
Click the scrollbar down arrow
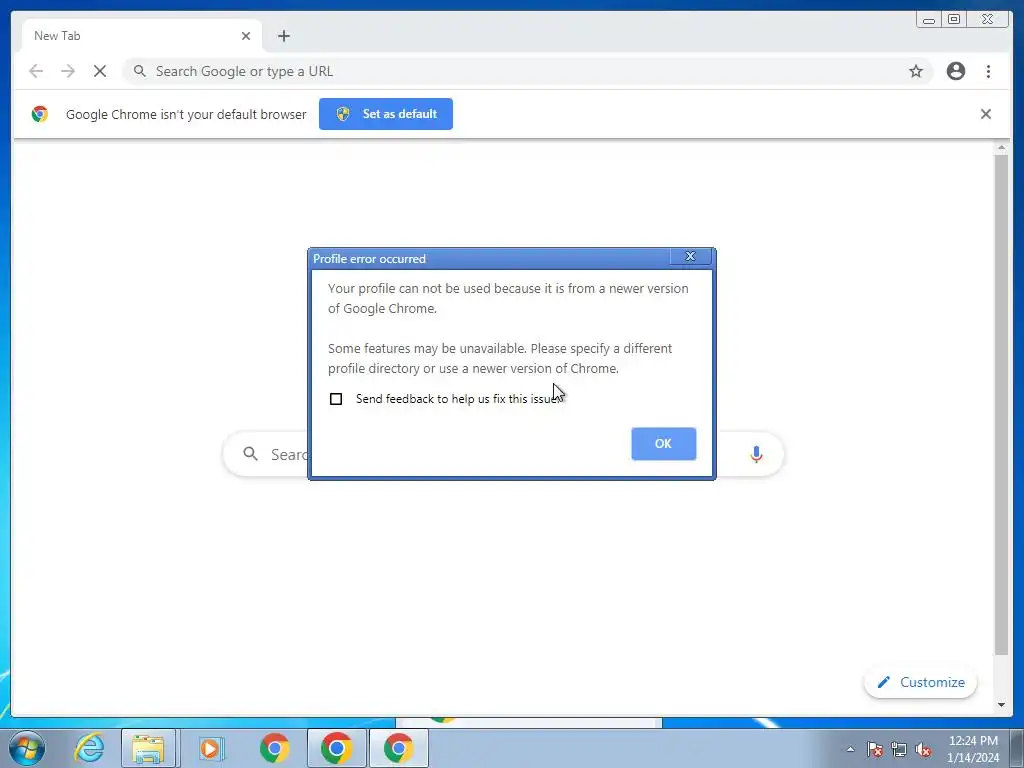click(1001, 705)
